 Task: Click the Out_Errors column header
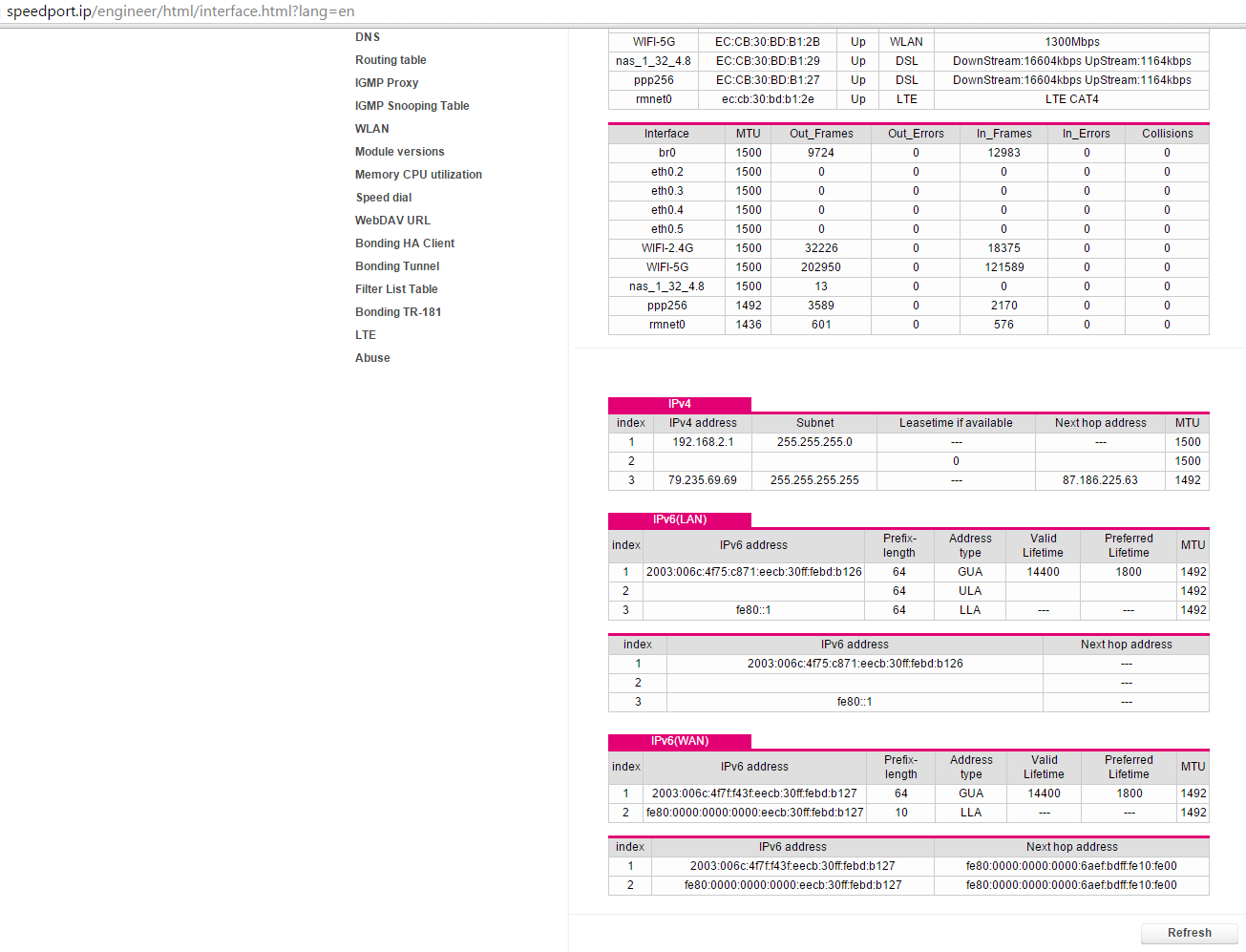click(x=916, y=134)
